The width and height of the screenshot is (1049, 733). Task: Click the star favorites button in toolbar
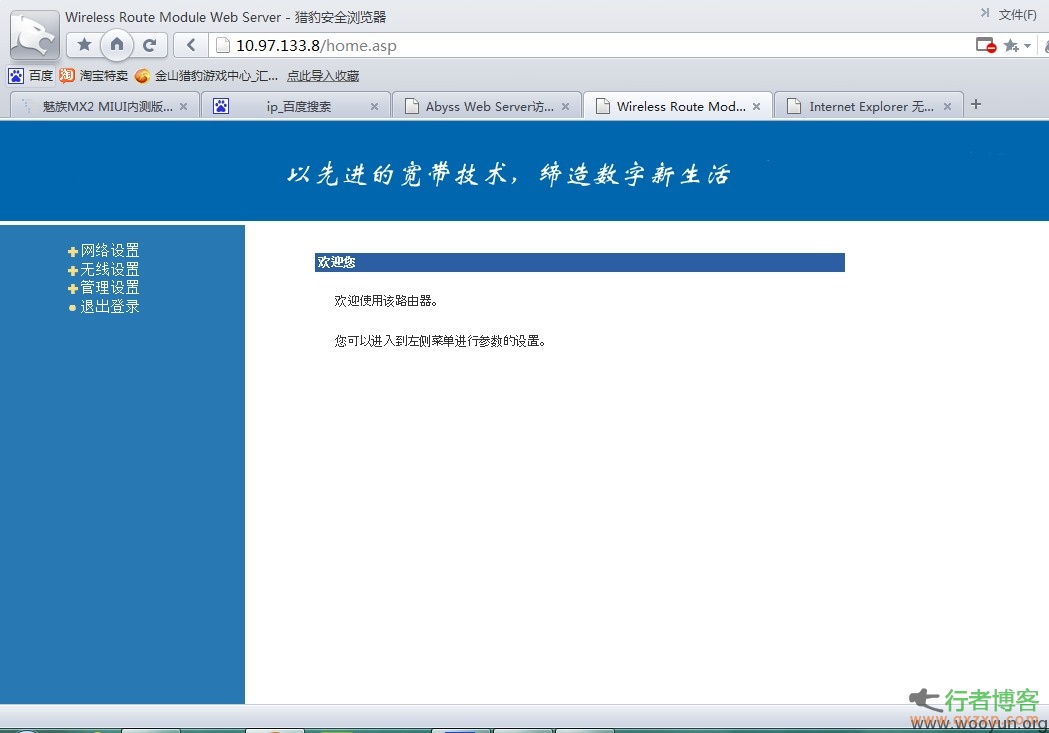tap(84, 45)
